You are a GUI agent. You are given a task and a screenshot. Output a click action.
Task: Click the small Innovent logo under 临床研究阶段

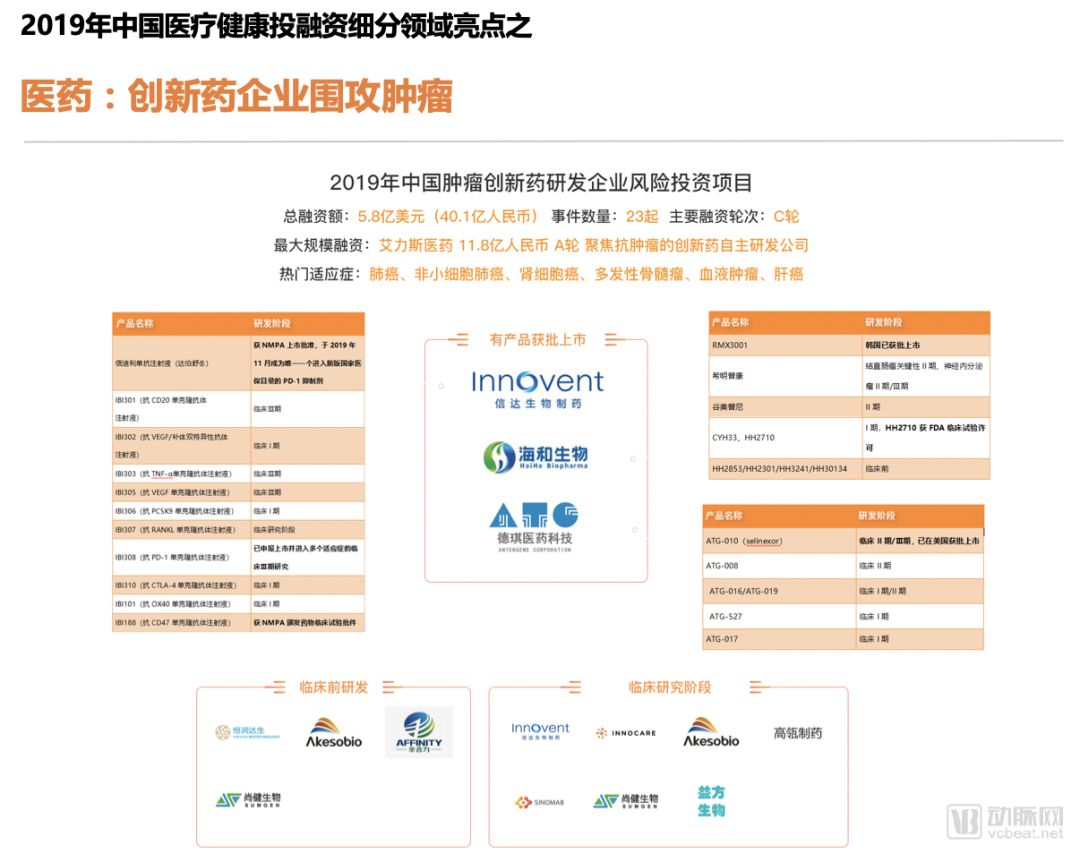(x=540, y=731)
